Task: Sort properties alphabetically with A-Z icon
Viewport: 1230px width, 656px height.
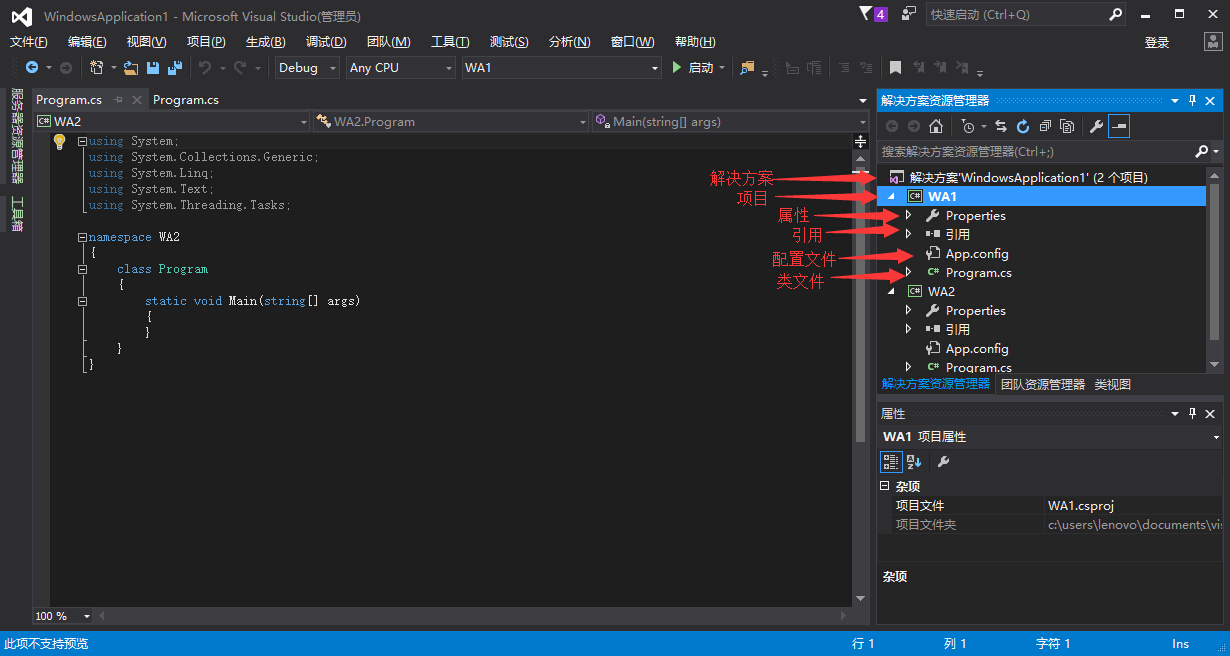Action: coord(914,461)
